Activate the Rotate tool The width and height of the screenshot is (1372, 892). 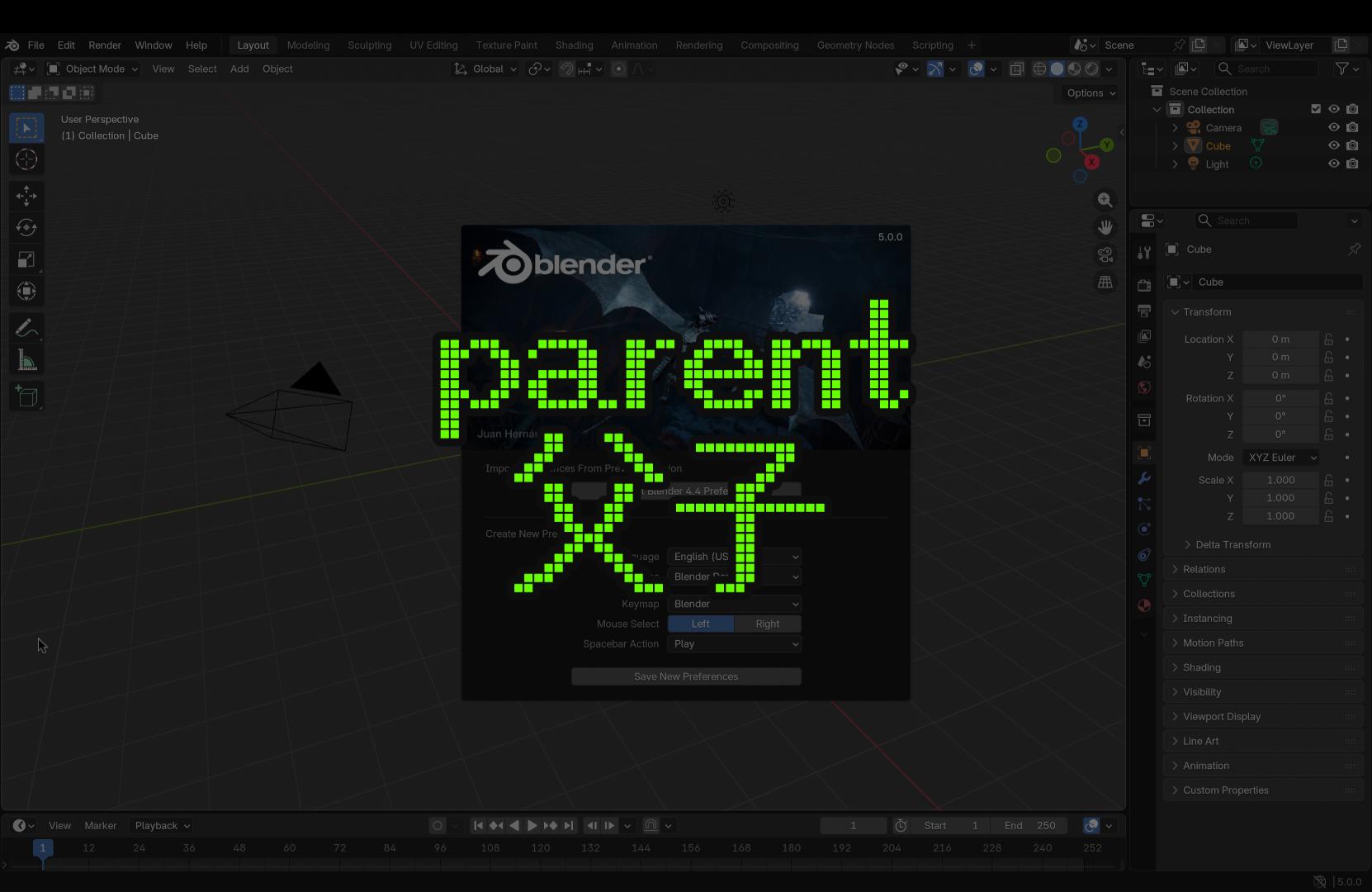point(26,227)
